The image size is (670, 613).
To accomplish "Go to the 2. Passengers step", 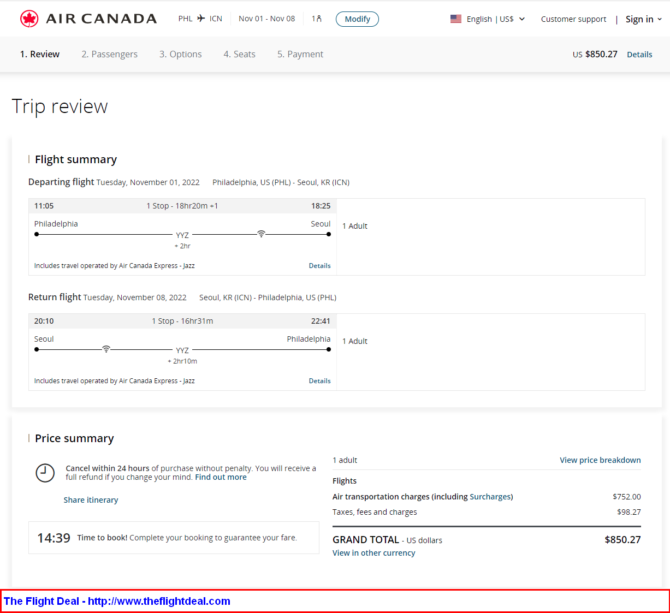I will (x=109, y=54).
